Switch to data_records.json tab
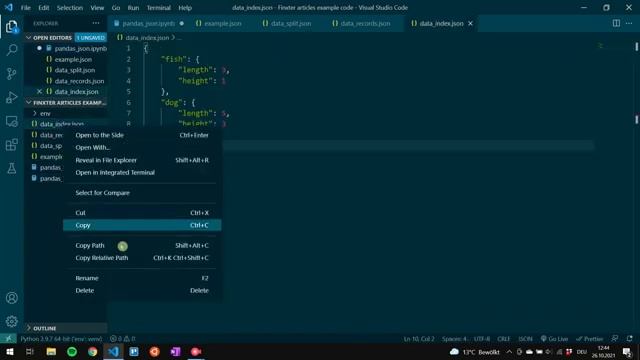 click(365, 23)
